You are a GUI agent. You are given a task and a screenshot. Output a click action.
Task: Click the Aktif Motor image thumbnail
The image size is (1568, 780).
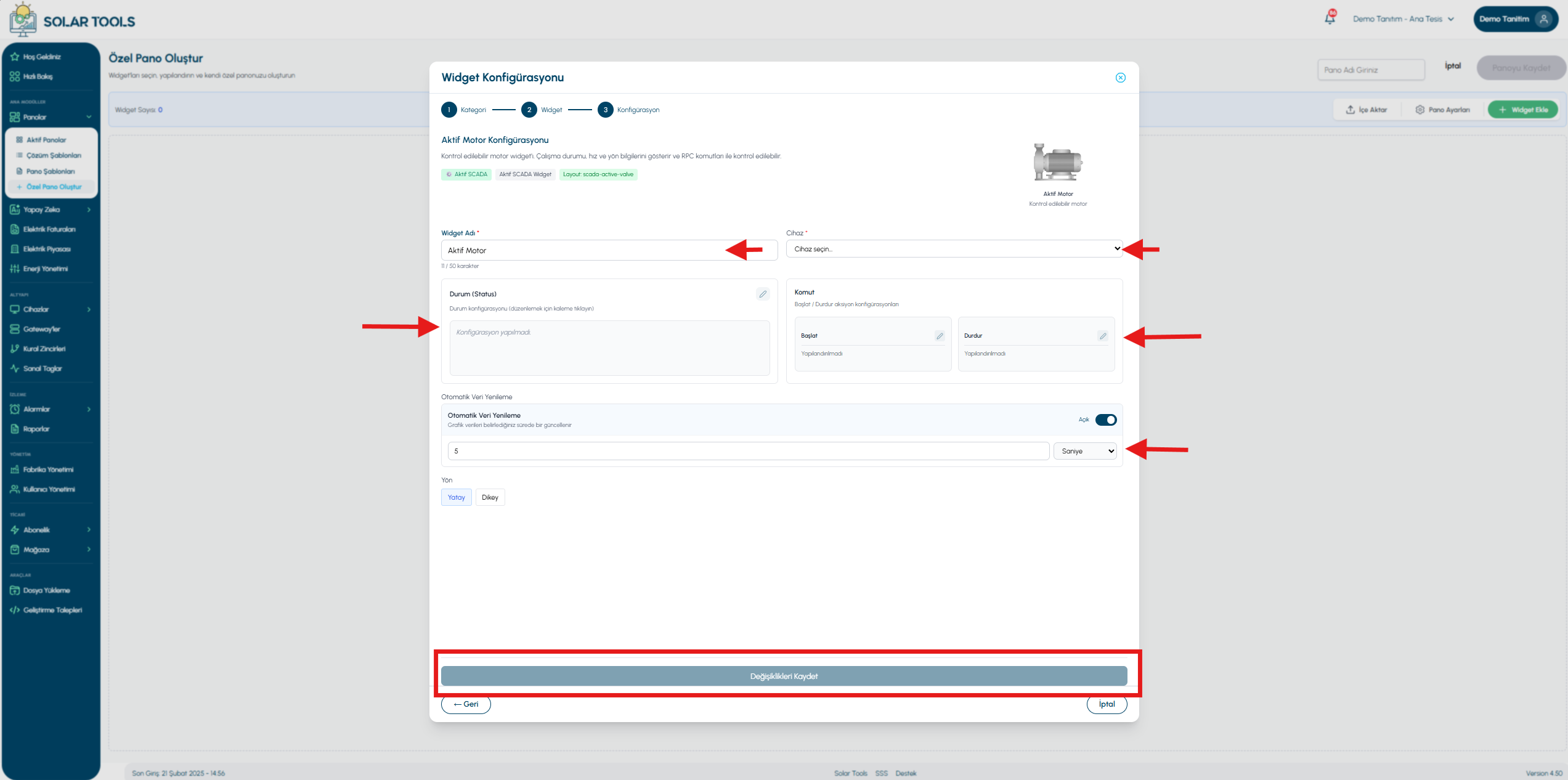click(1058, 162)
